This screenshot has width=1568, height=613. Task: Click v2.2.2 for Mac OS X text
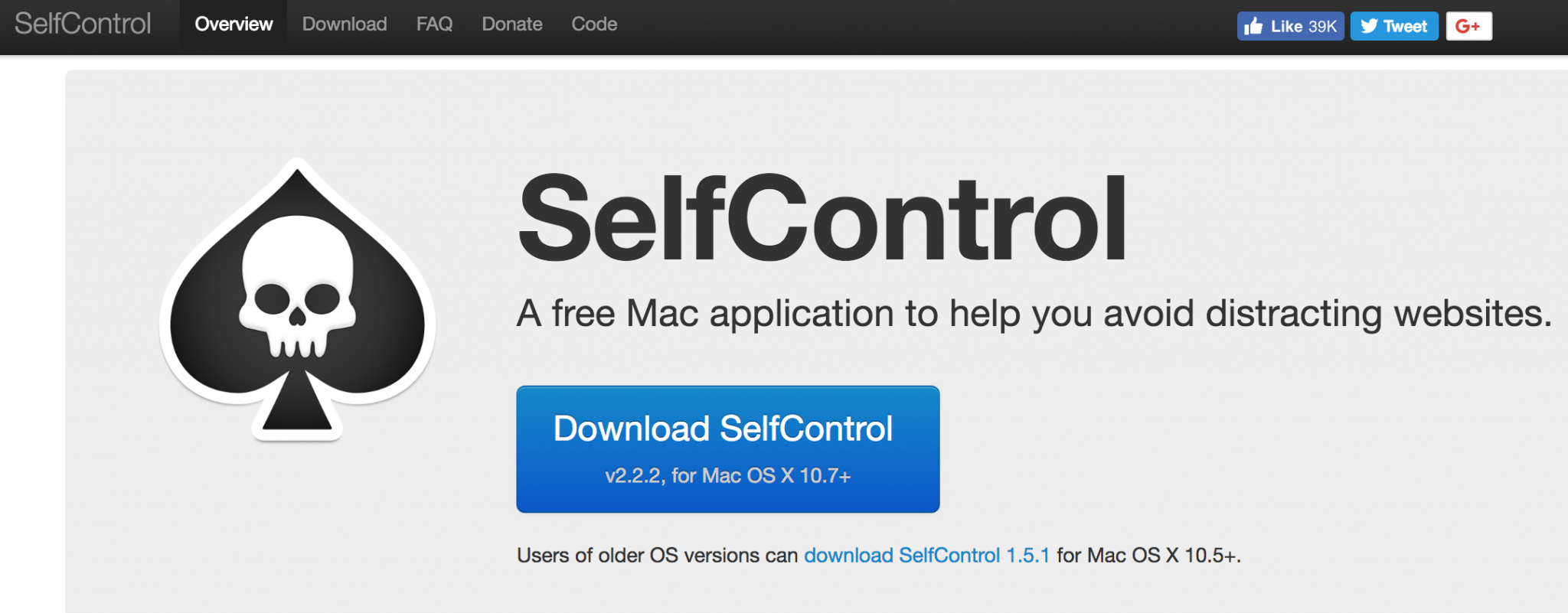pos(728,476)
